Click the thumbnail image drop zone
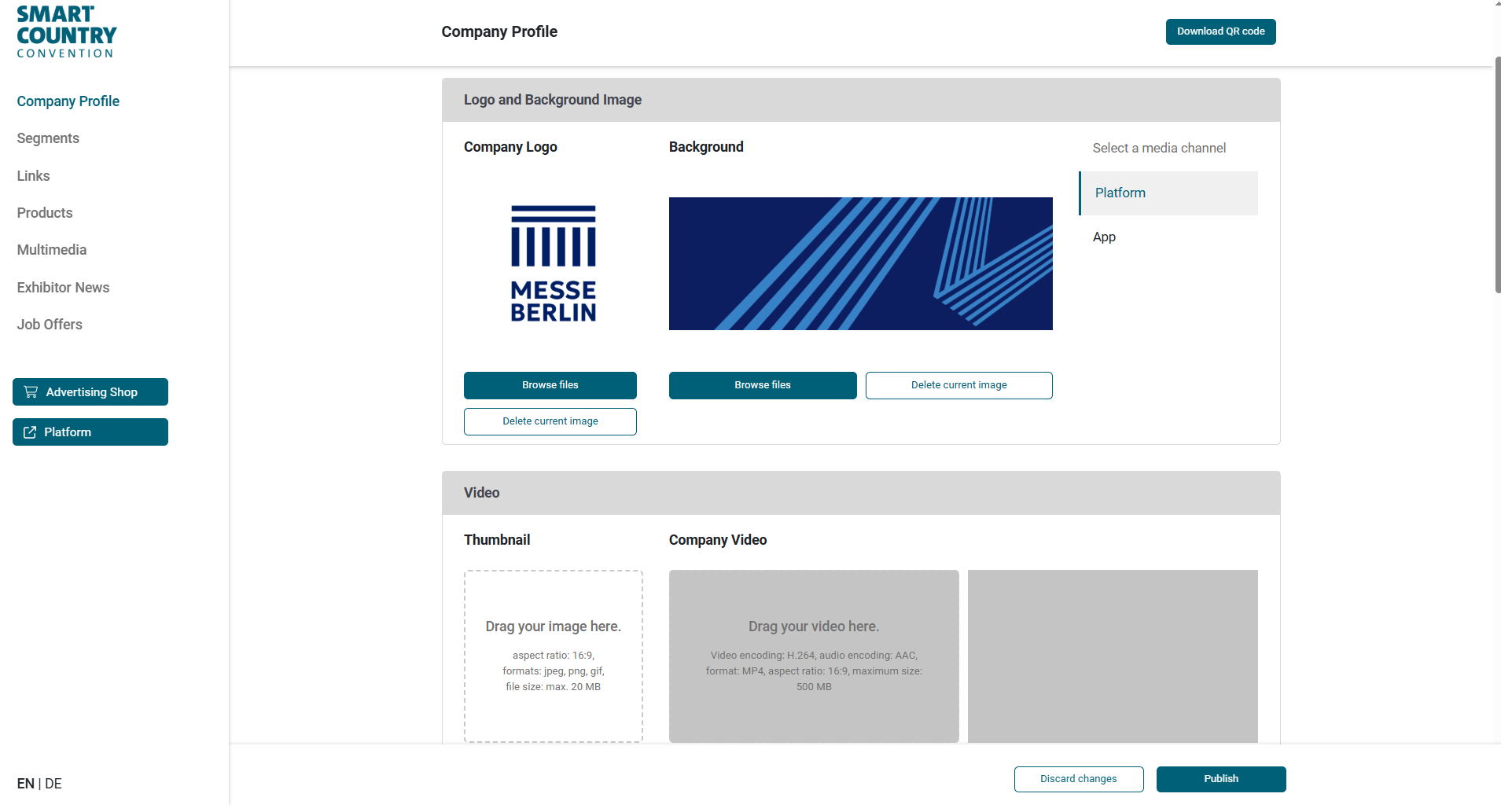Viewport: 1501px width, 812px height. [x=554, y=656]
